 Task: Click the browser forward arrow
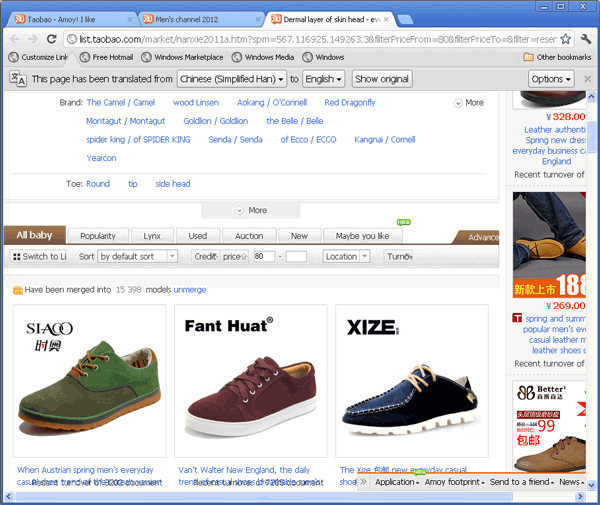point(33,39)
